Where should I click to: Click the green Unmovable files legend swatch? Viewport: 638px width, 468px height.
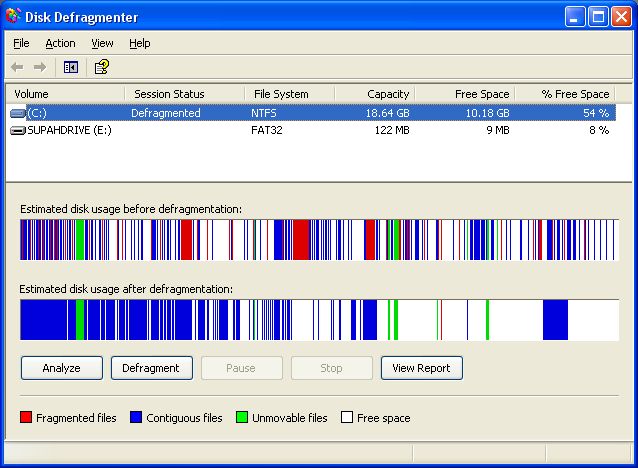(x=242, y=418)
